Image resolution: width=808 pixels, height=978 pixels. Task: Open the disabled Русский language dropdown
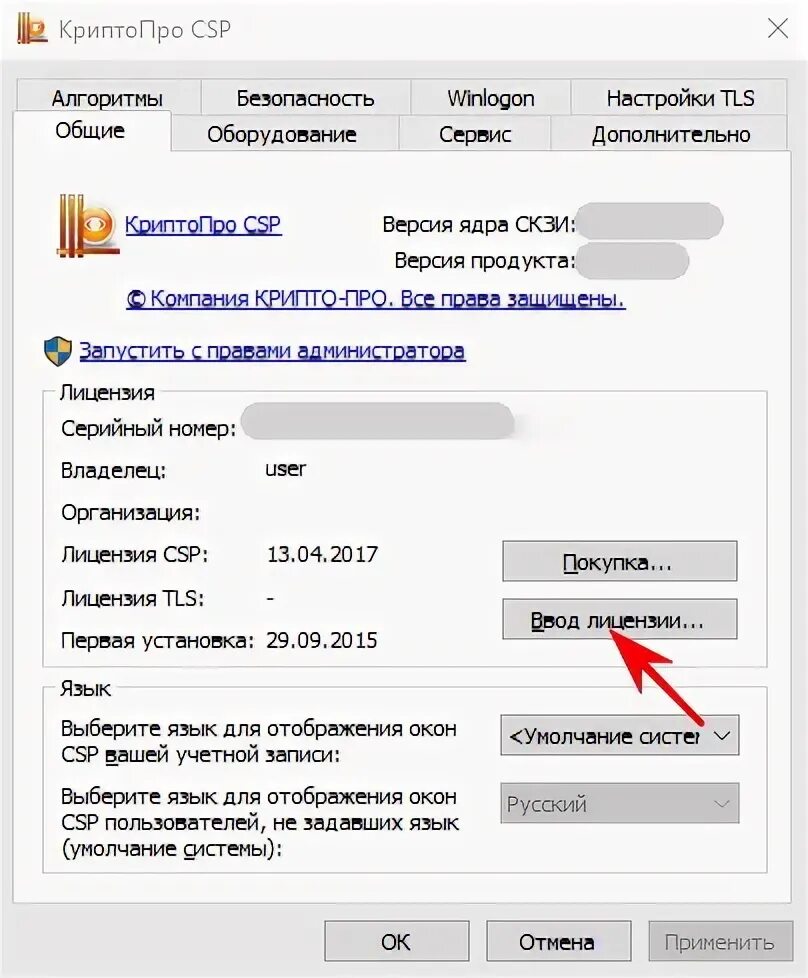(x=620, y=803)
